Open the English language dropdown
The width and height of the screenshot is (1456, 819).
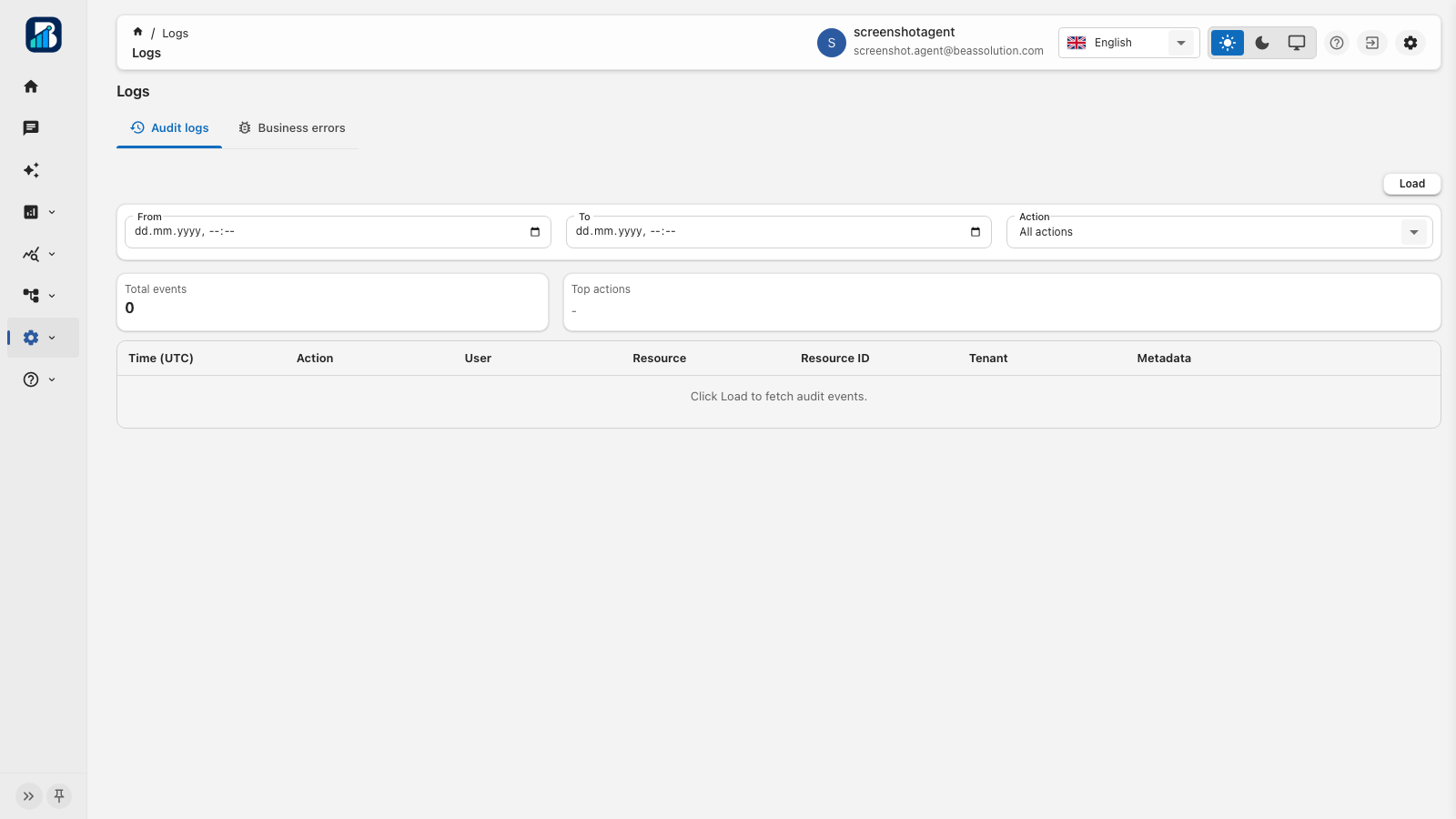click(x=1128, y=43)
